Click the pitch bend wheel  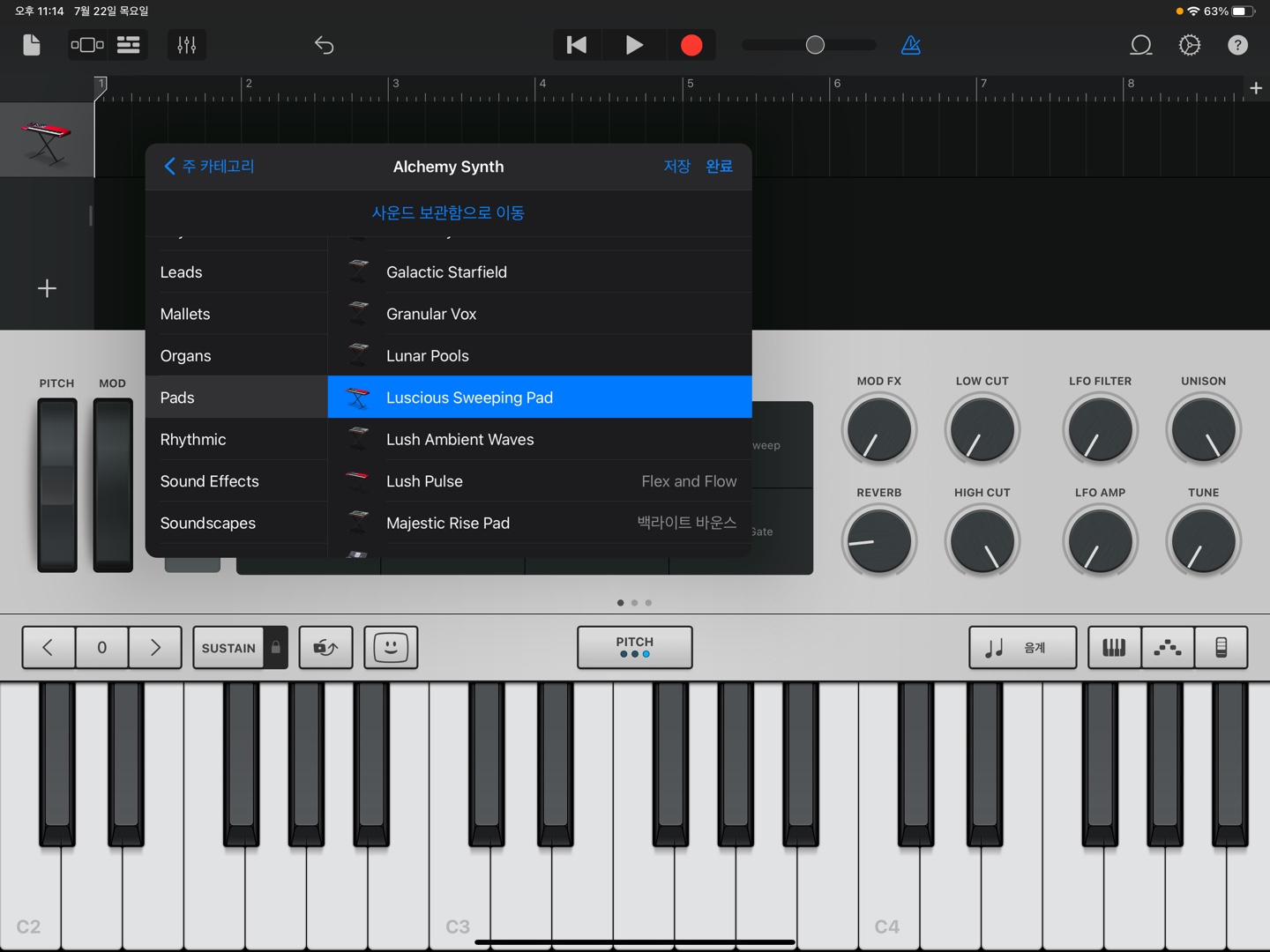(x=57, y=485)
